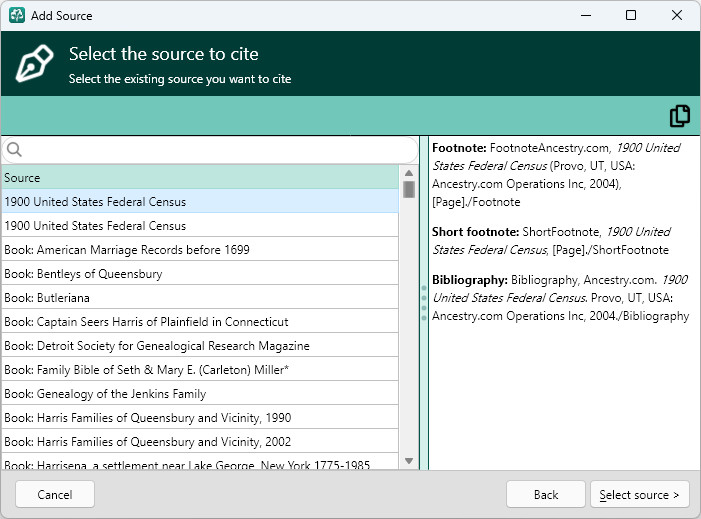Click the Source column header
The width and height of the screenshot is (701, 519).
[200, 177]
